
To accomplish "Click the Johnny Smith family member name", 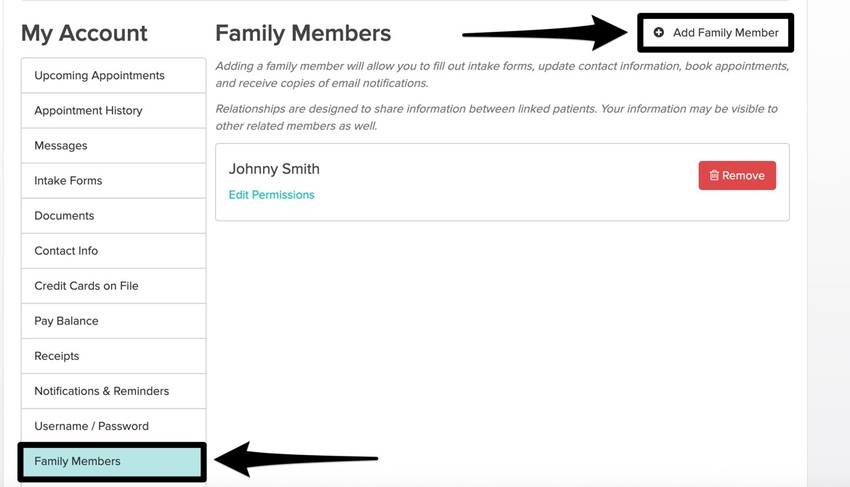I will click(274, 169).
